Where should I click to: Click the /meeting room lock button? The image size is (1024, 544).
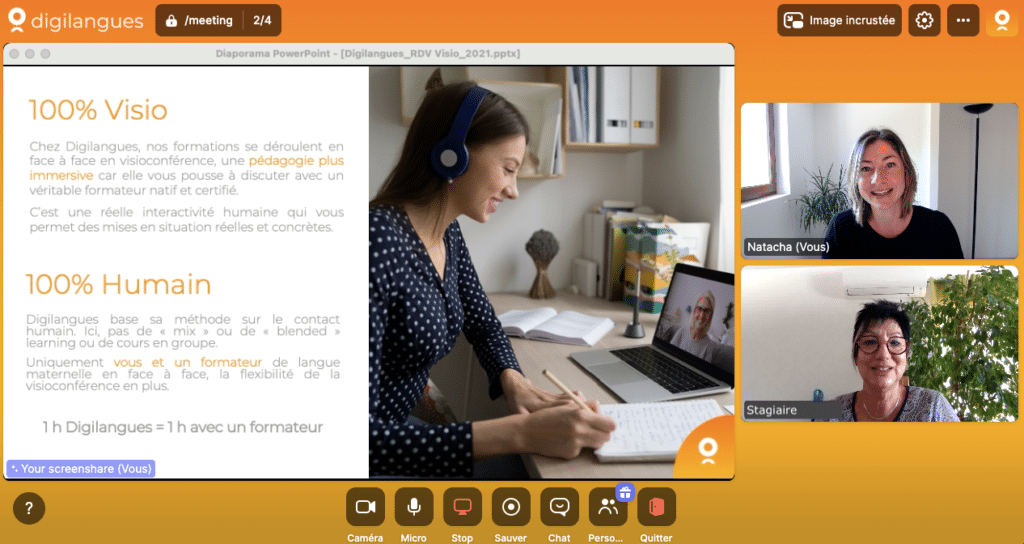click(x=199, y=20)
